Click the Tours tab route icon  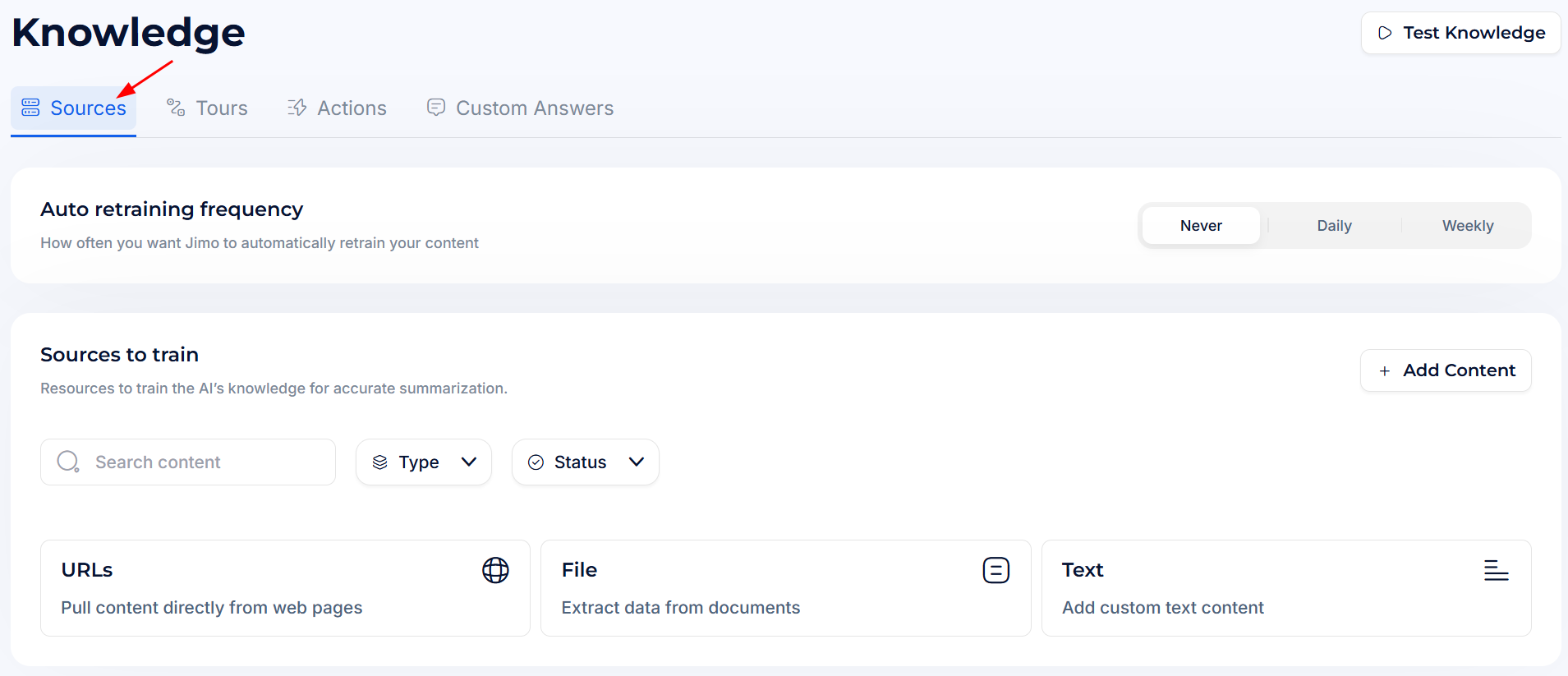coord(176,108)
